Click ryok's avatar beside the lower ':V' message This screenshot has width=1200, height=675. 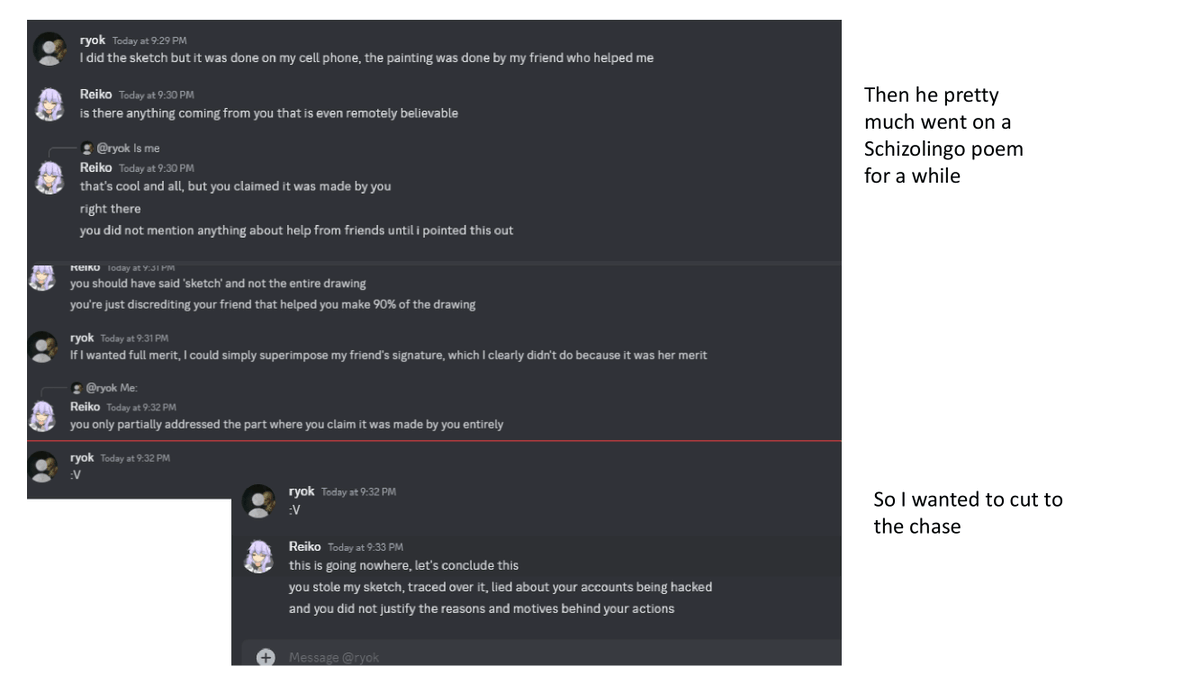(x=259, y=501)
